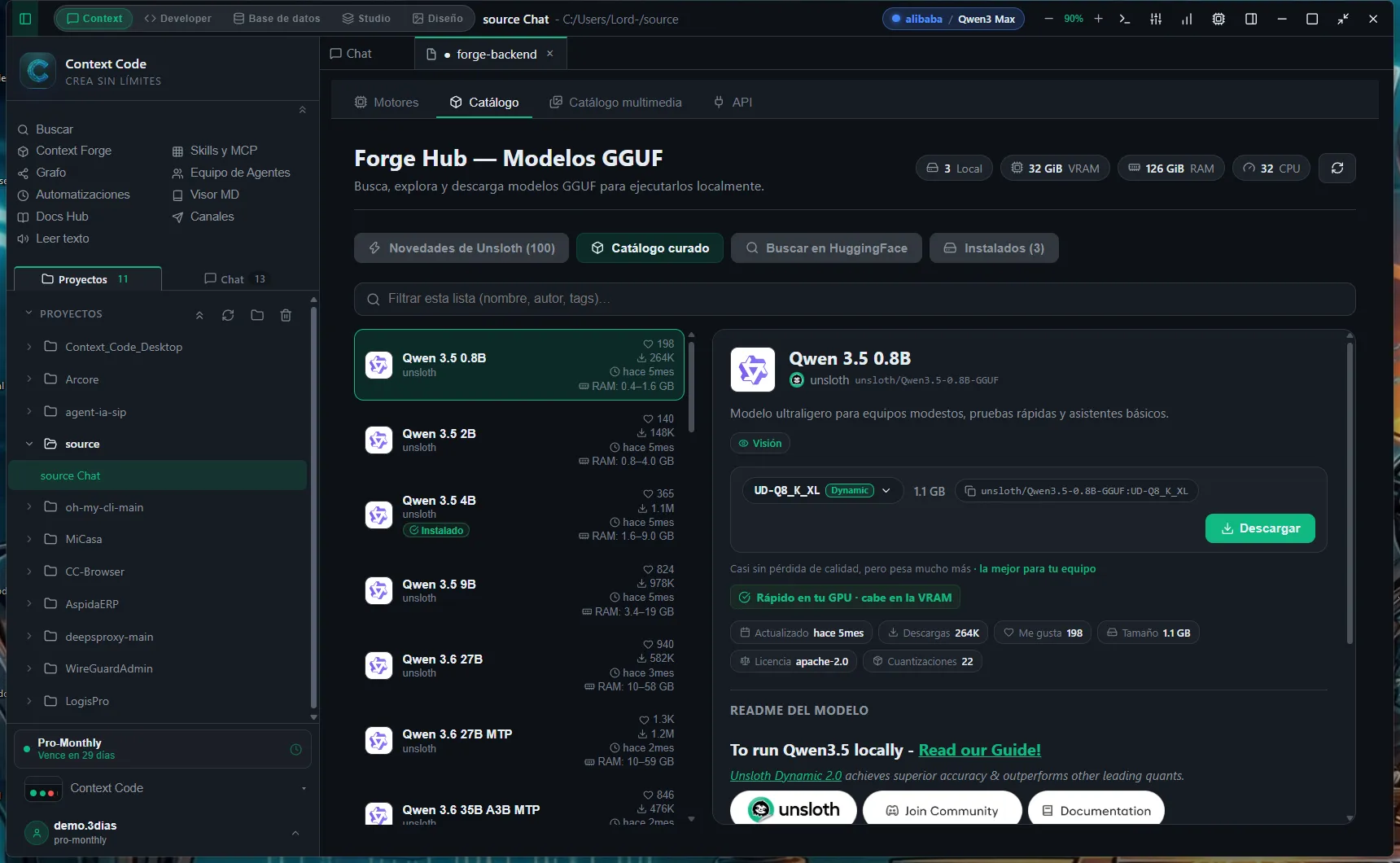The width and height of the screenshot is (1400, 863).
Task: Open the sliders settings icon in title bar
Action: 1156,19
